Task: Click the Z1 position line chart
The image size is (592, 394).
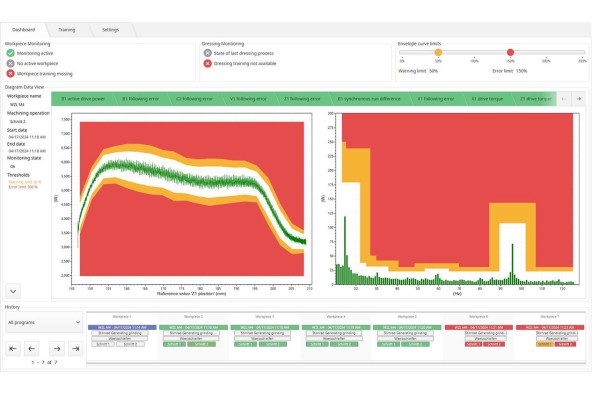Action: pos(192,199)
